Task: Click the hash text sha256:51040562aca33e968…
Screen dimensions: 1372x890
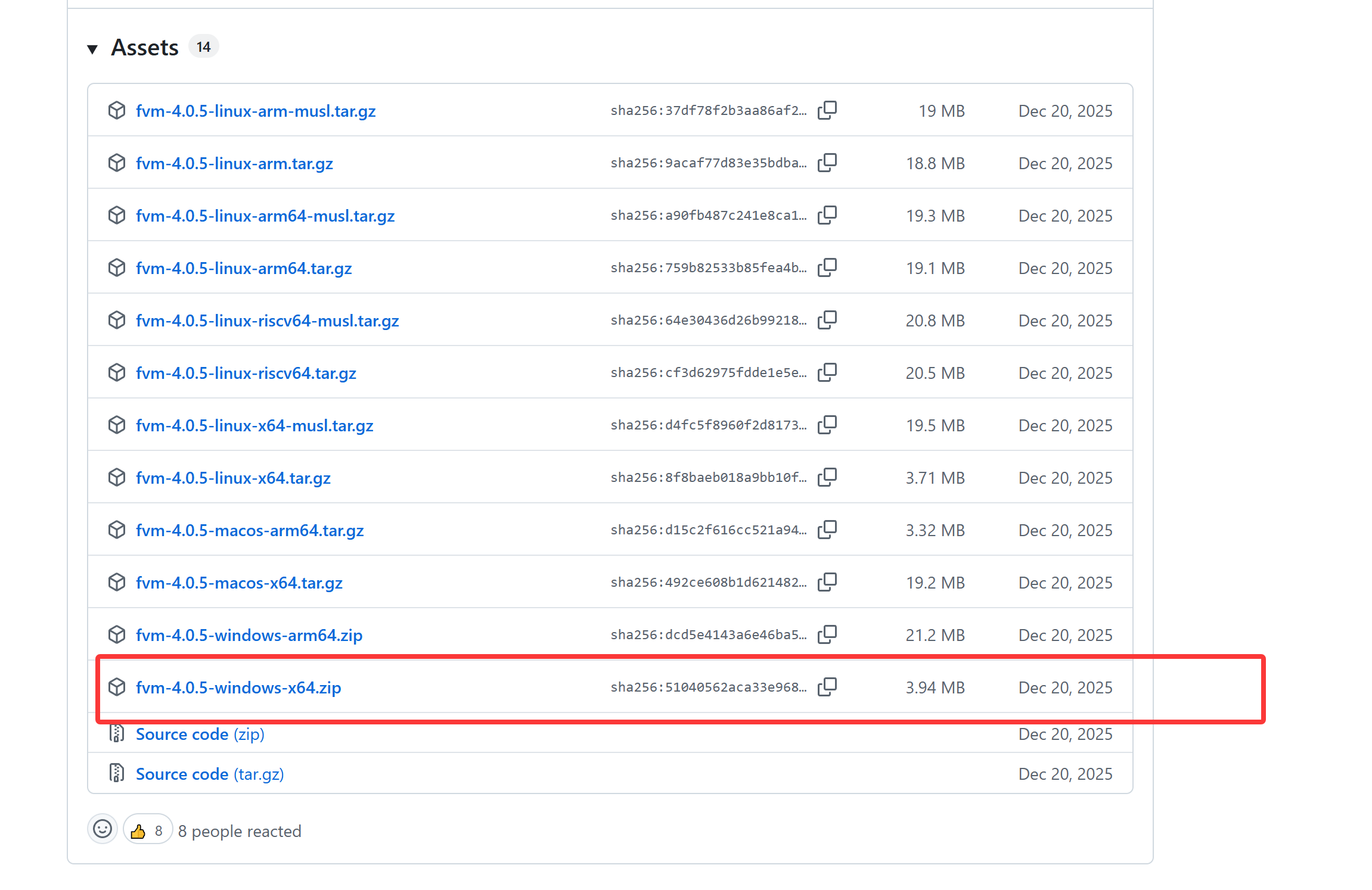Action: tap(709, 687)
